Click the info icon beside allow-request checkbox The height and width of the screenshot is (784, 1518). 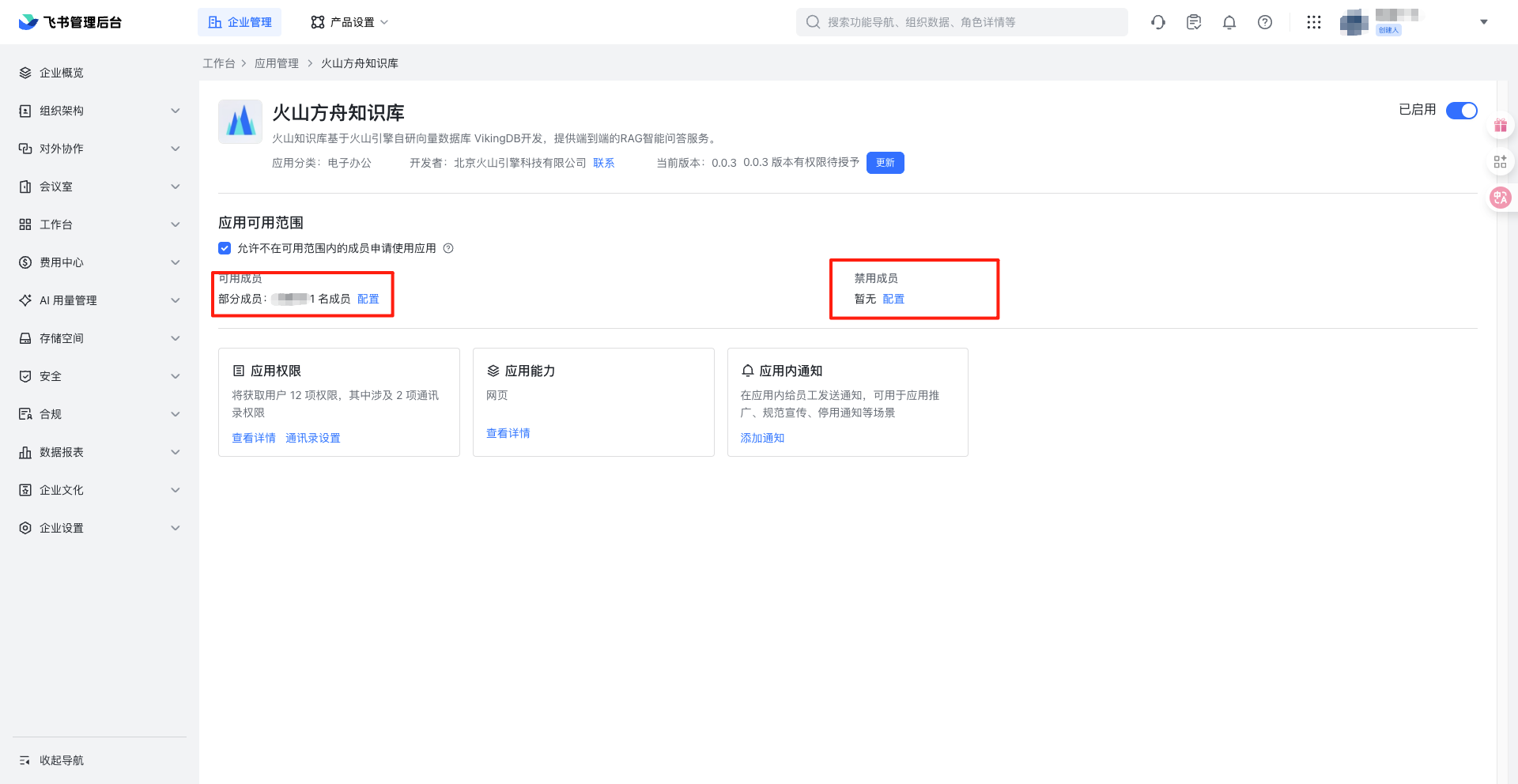[x=448, y=248]
